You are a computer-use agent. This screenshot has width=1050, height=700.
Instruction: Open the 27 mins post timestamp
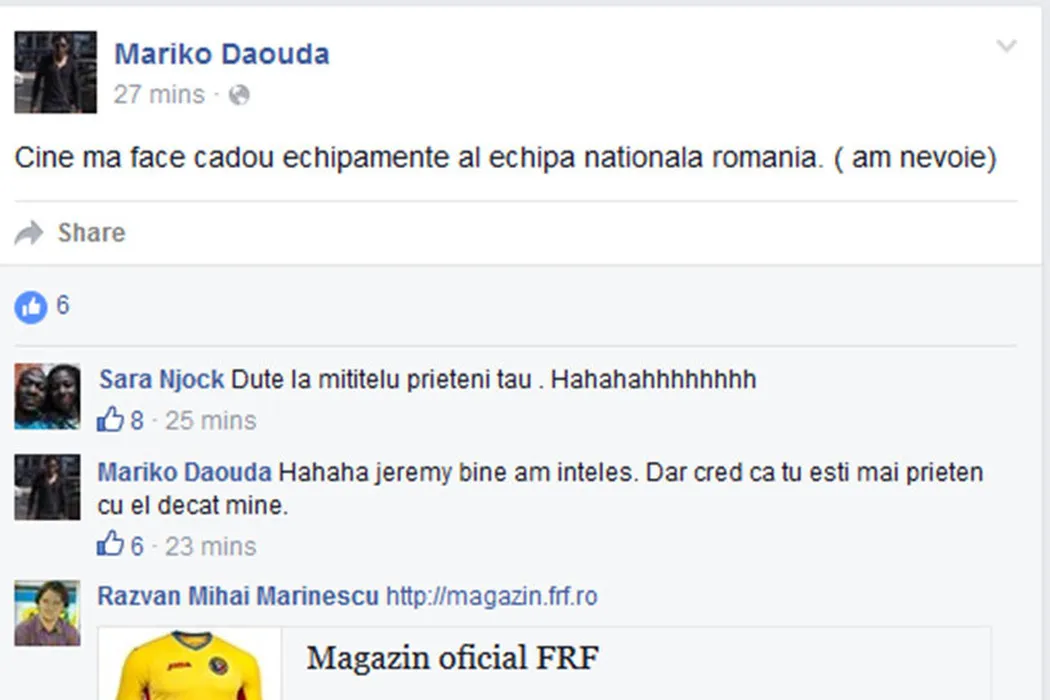(159, 94)
